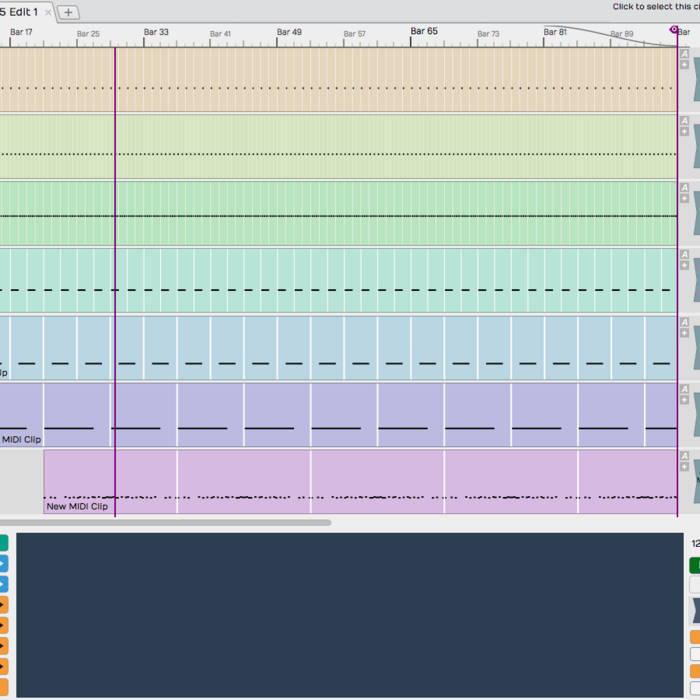The height and width of the screenshot is (700, 700).
Task: Open the A automation menu on blue track
Action: tap(685, 322)
